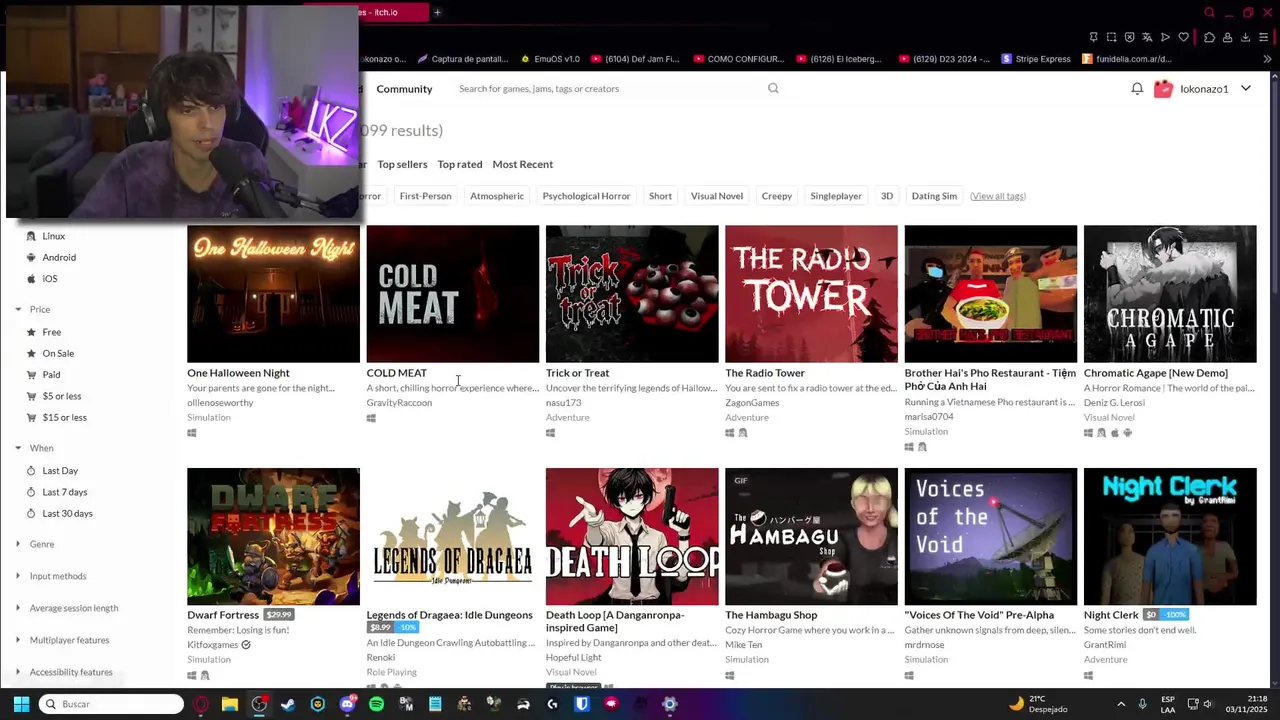
Task: Switch to the Most Recent sort tab
Action: pos(522,164)
